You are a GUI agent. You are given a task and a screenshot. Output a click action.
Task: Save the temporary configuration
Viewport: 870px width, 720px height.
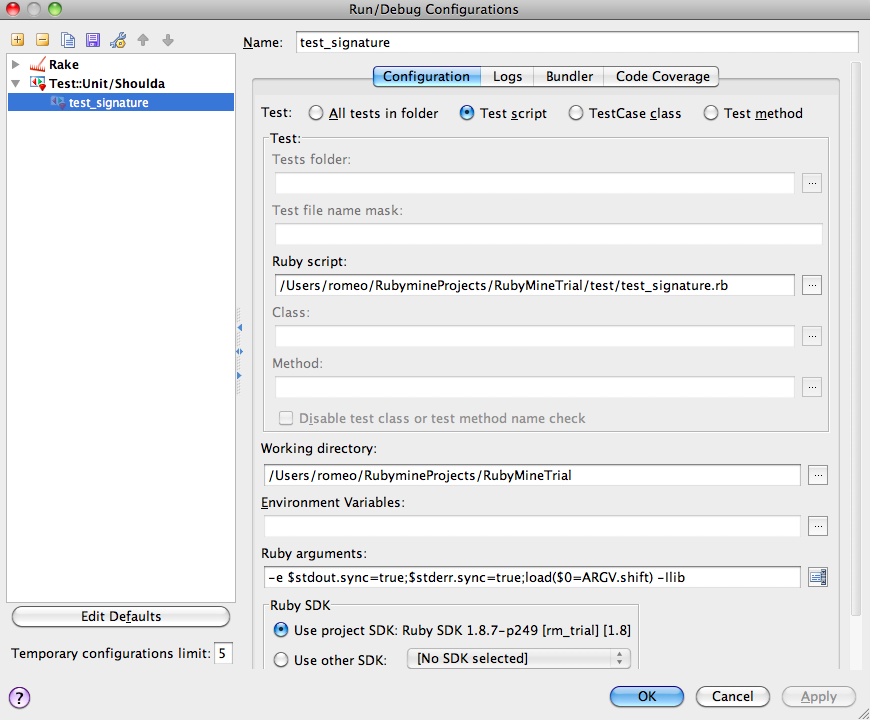point(93,40)
